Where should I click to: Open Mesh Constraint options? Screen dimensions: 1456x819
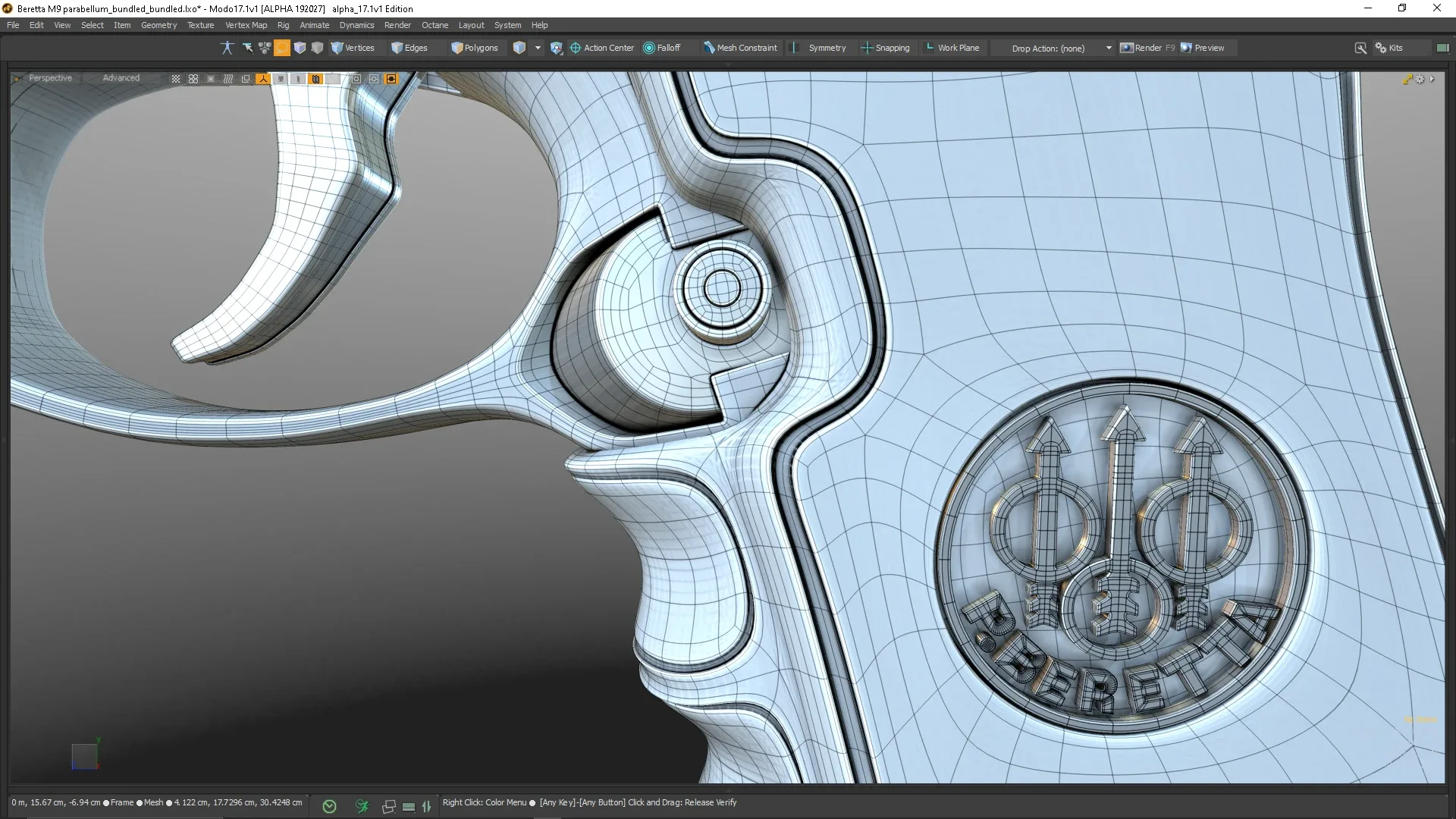click(740, 48)
